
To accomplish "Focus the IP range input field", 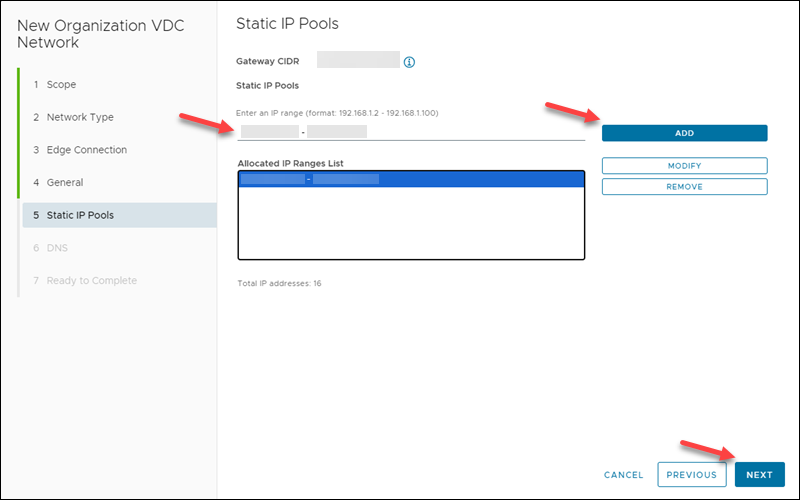I will [x=411, y=132].
